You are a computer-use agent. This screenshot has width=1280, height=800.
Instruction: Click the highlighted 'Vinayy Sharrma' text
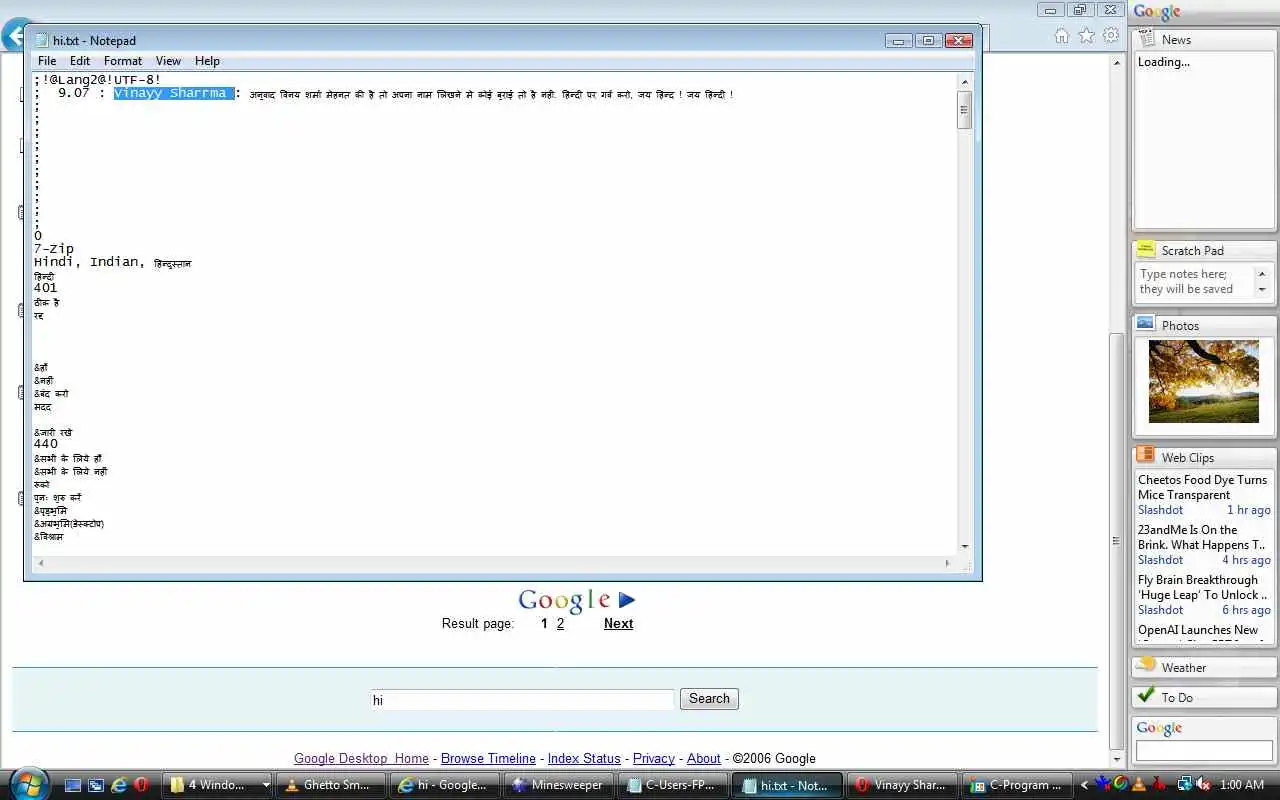pyautogui.click(x=174, y=93)
